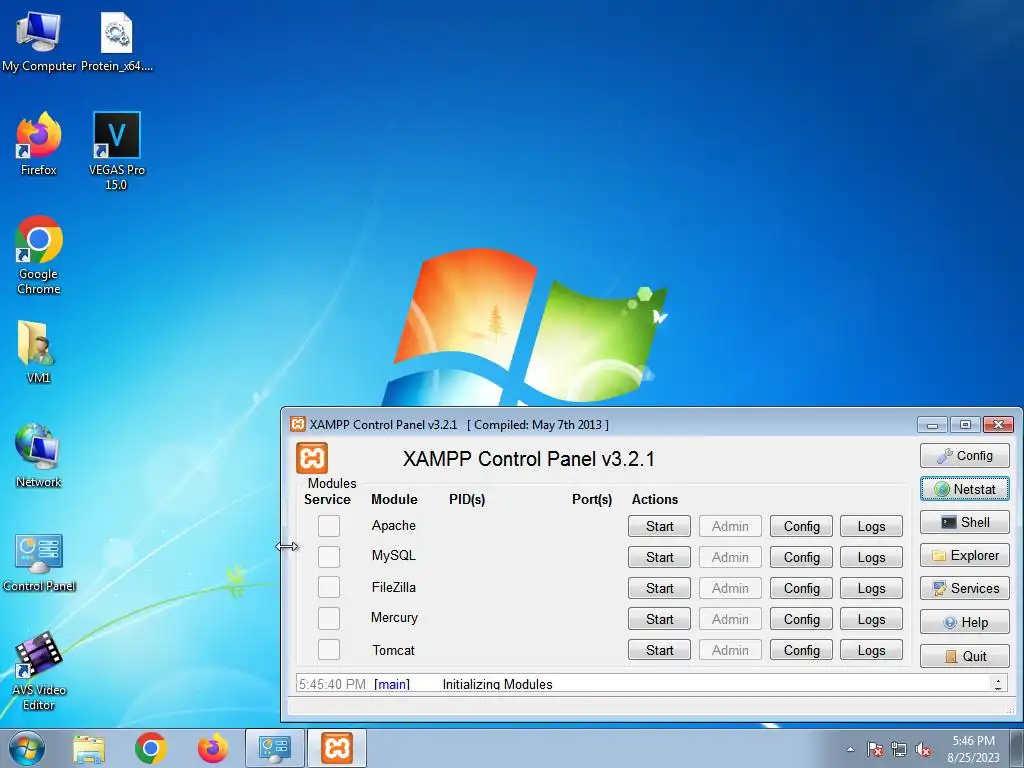This screenshot has width=1024, height=768.
Task: Click the Show Desktop strip on taskbar
Action: tap(1017, 748)
